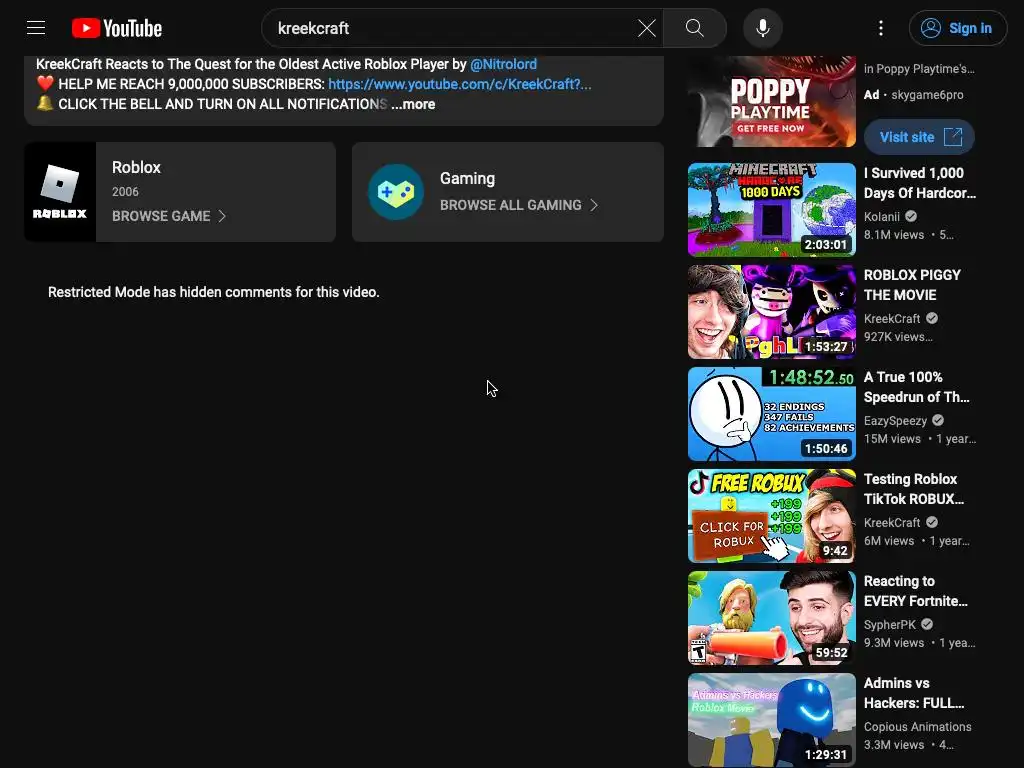Screen dimensions: 1024x768
Task: Click KreekCraft name under TikTok ROBUX video
Action: 892,522
